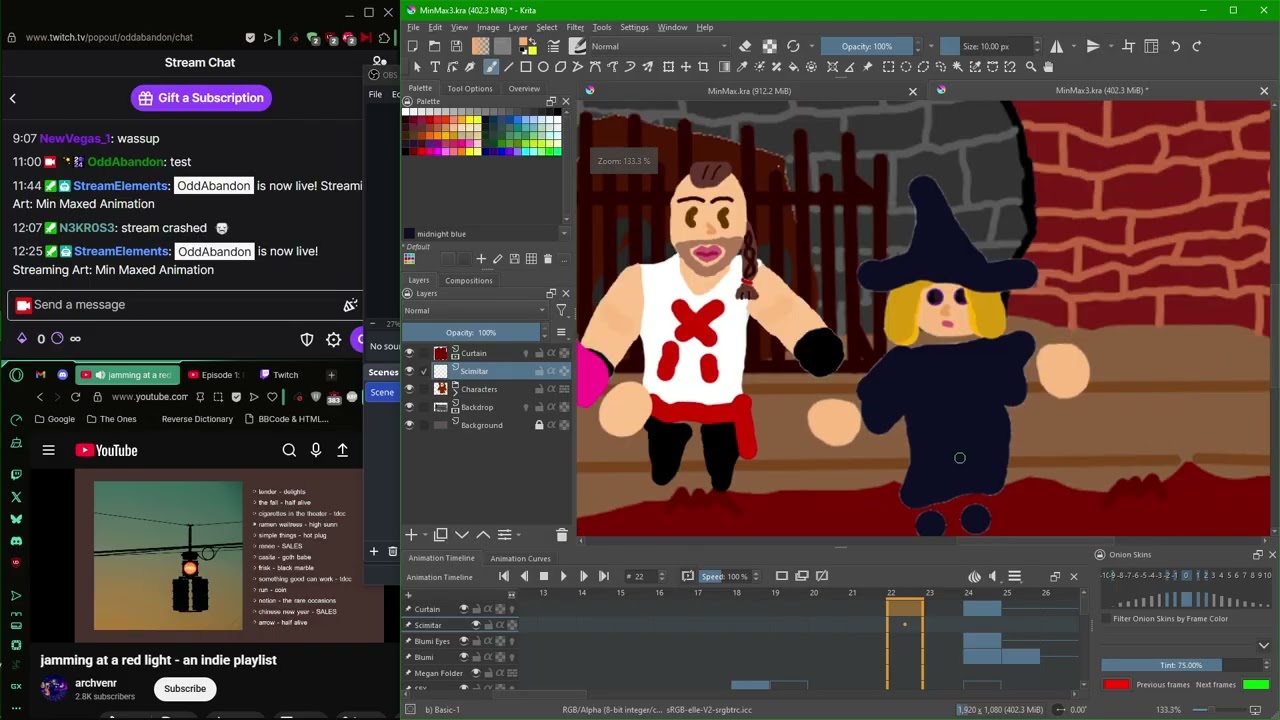Select the Move layer tool
Viewport: 1280px width, 720px height.
685,67
